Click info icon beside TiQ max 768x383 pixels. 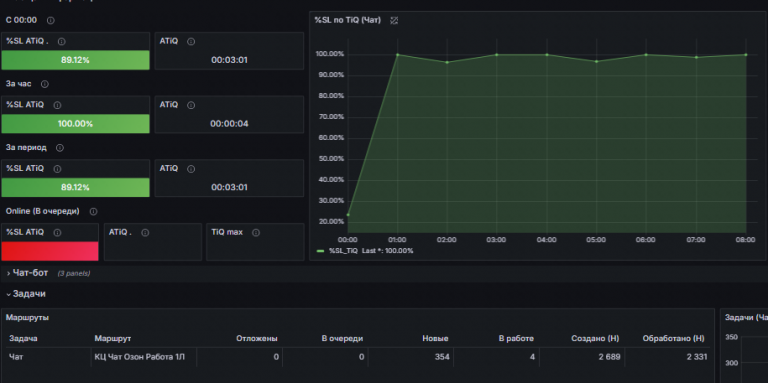tap(256, 233)
